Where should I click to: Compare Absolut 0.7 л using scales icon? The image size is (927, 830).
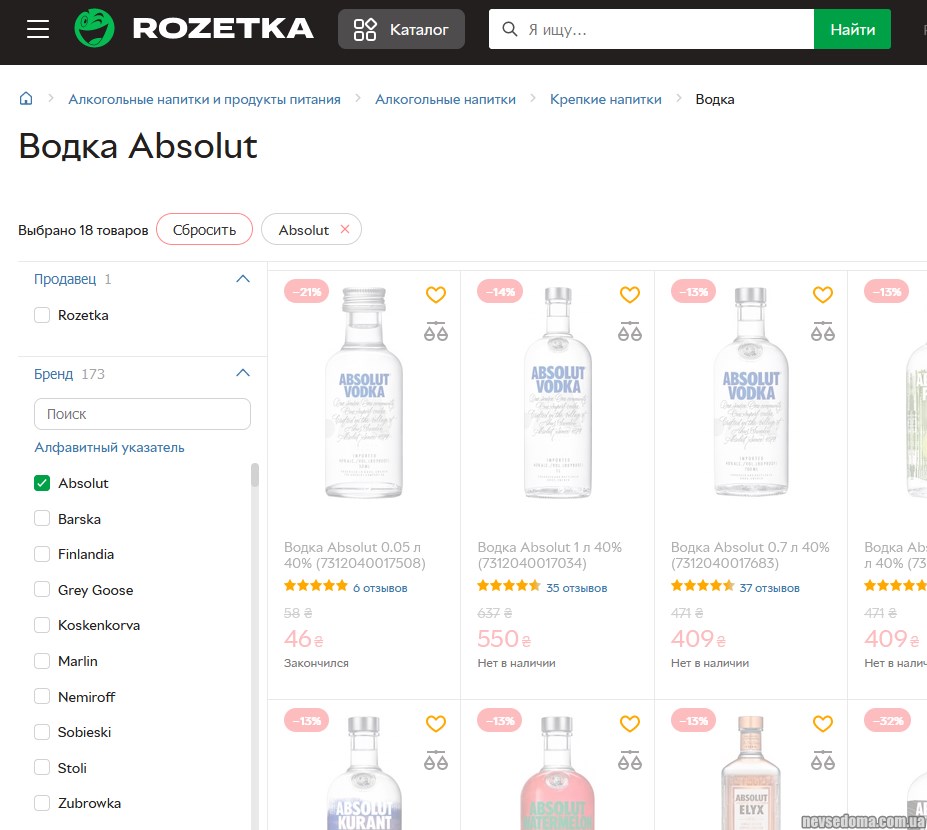pos(822,331)
